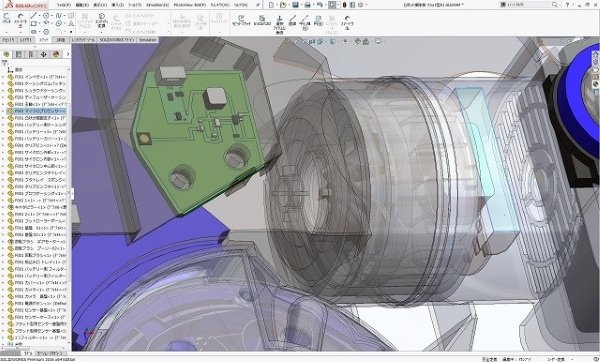Screen dimensions: 600x362
Task: Open the Simulation menu in menu bar
Action: [157, 5]
